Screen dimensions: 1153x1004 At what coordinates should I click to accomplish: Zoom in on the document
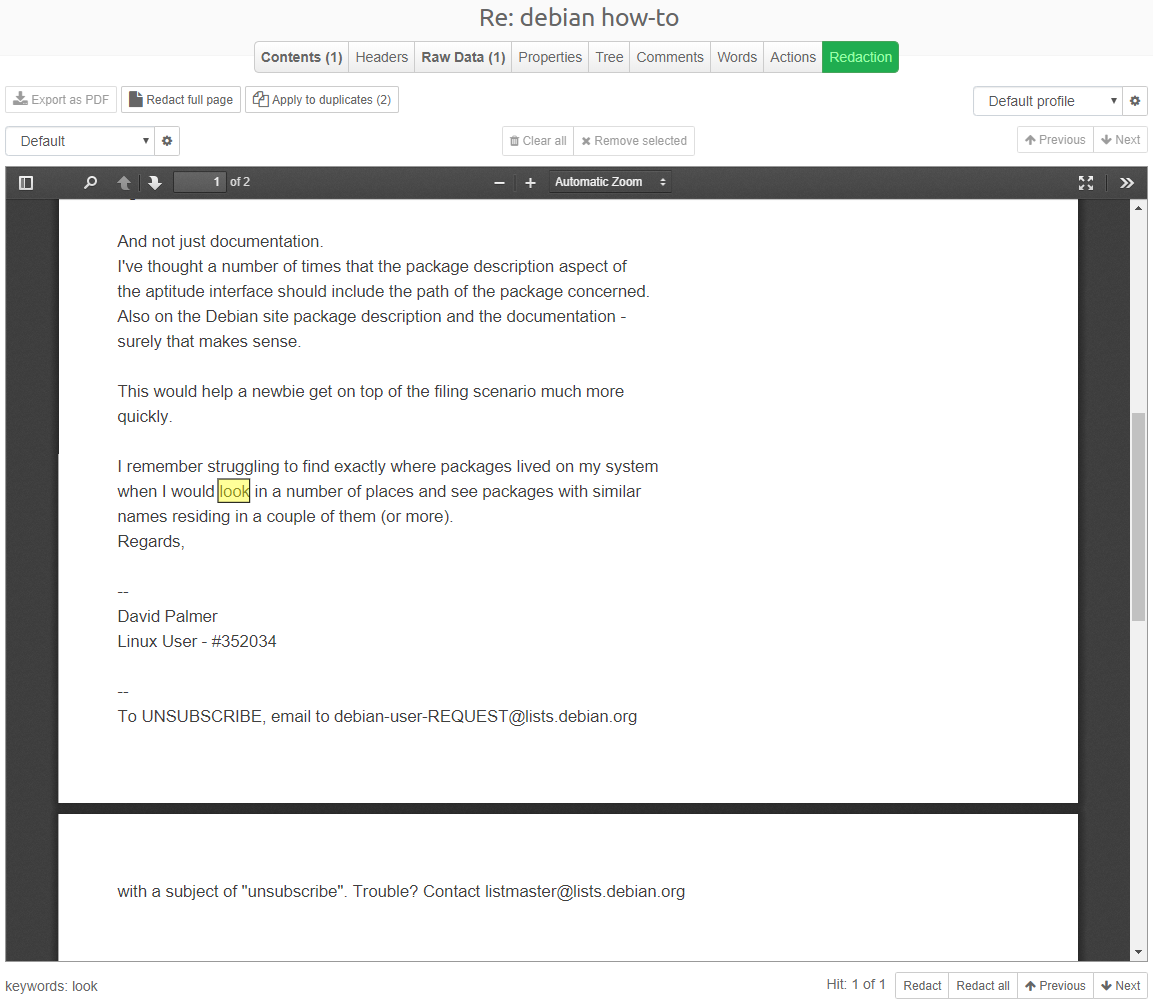pyautogui.click(x=529, y=182)
